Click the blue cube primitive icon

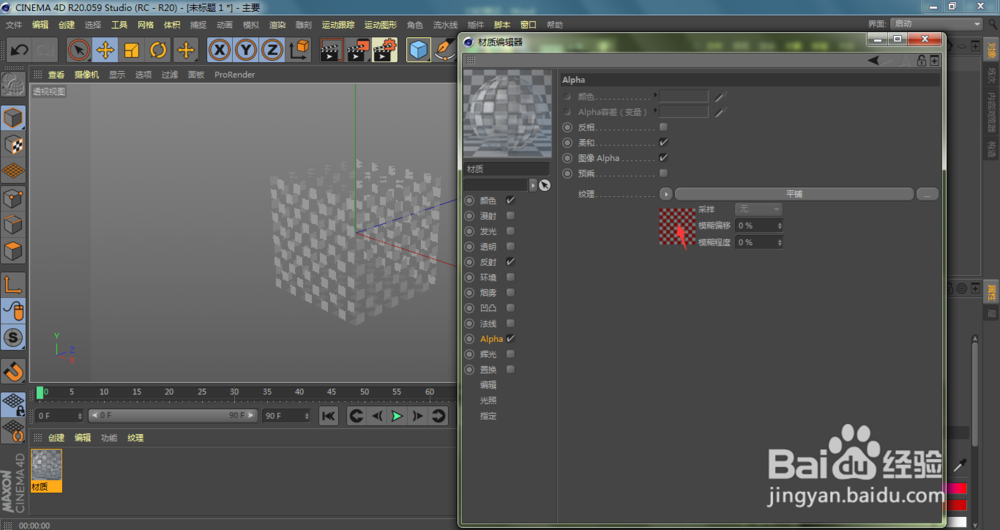[x=418, y=50]
